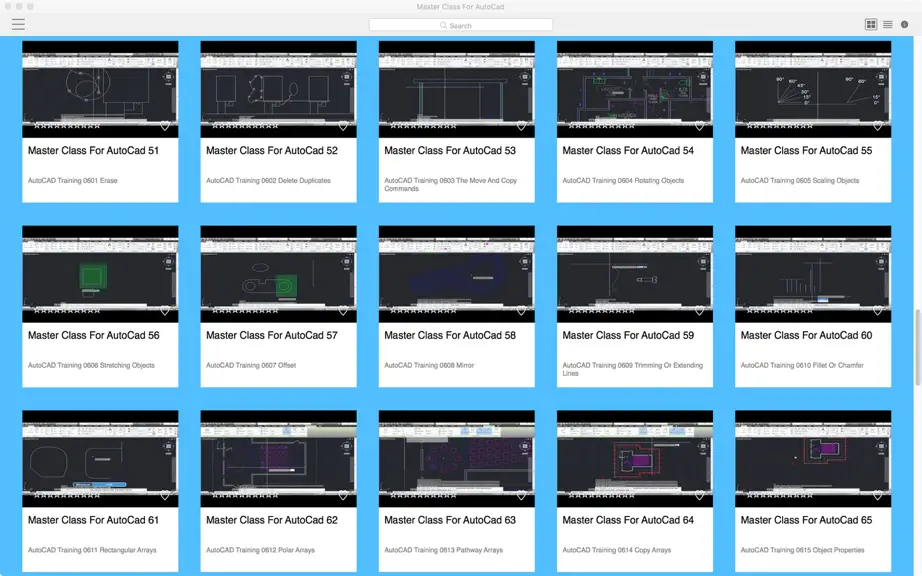Rate stars on Master Class For AutoCad 64

point(602,495)
